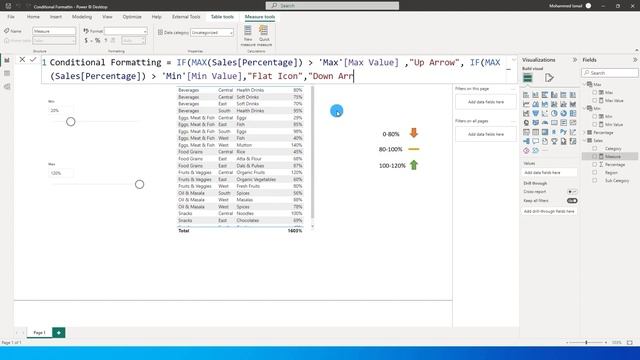
Task: Add a new page with plus button
Action: [x=59, y=333]
